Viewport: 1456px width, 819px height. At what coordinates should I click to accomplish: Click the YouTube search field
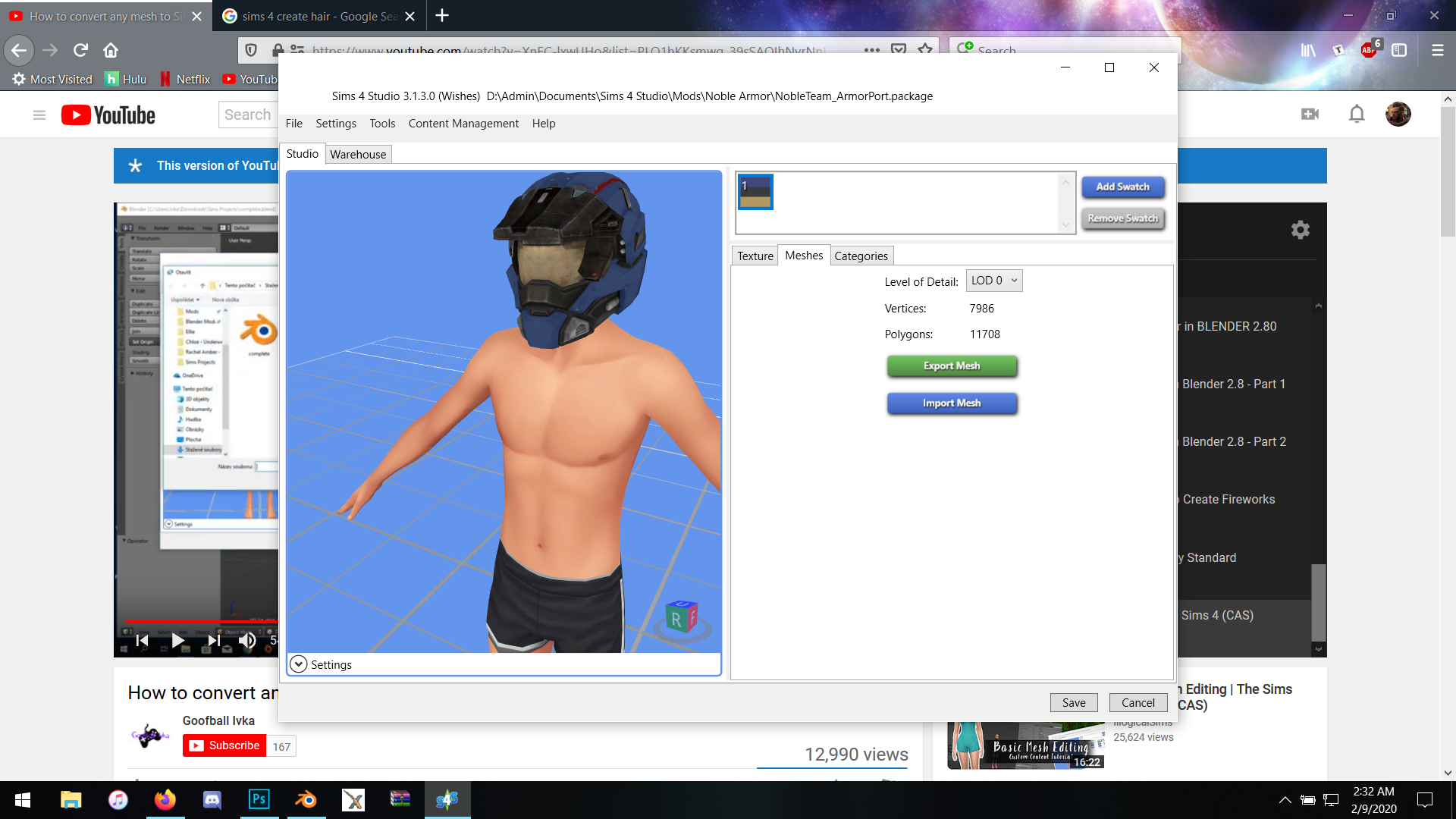click(248, 115)
